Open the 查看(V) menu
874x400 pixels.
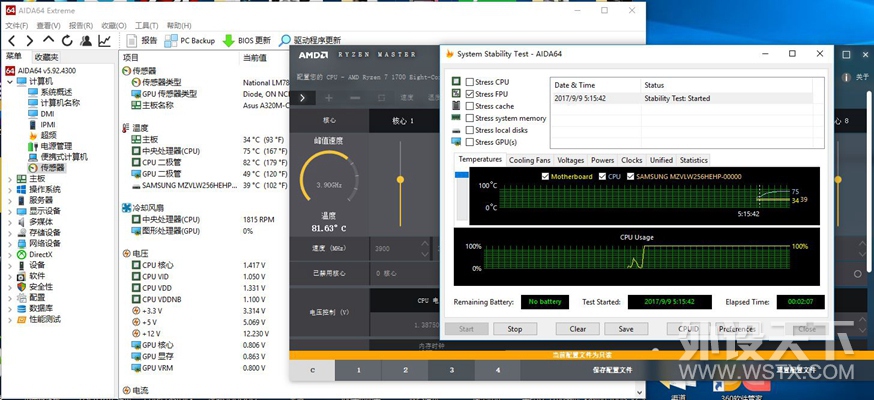pyautogui.click(x=48, y=26)
